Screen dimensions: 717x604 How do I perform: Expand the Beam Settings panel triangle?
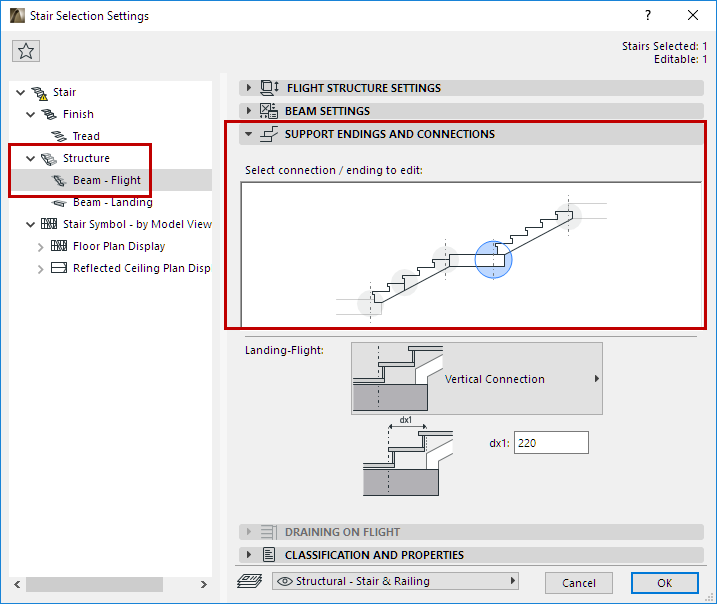(248, 111)
